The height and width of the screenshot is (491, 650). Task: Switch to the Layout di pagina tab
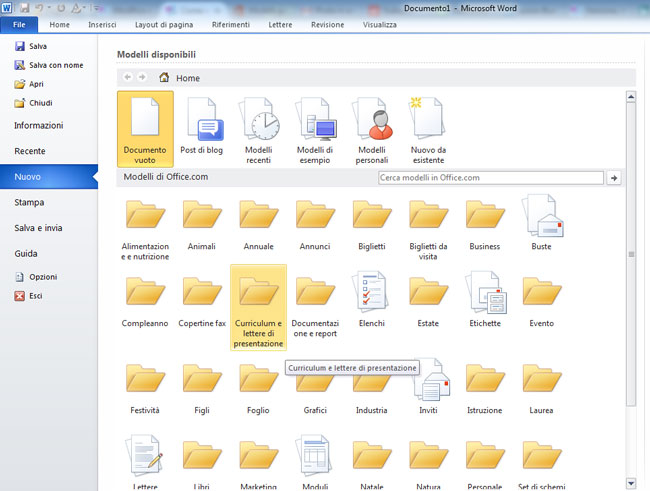point(164,25)
